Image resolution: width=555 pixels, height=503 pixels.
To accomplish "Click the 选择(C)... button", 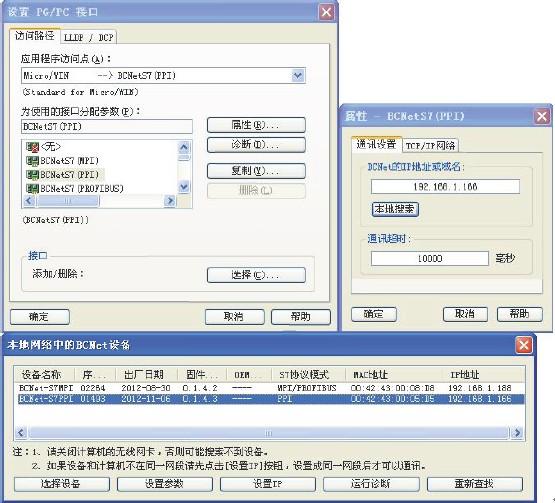I will [256, 275].
